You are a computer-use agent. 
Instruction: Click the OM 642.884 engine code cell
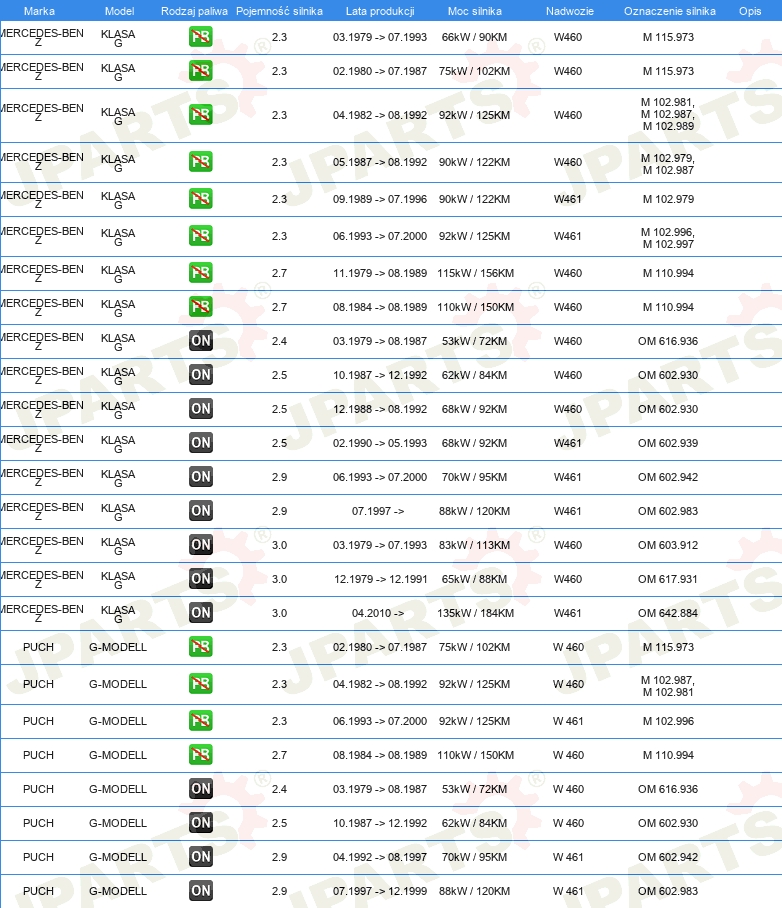tap(668, 613)
